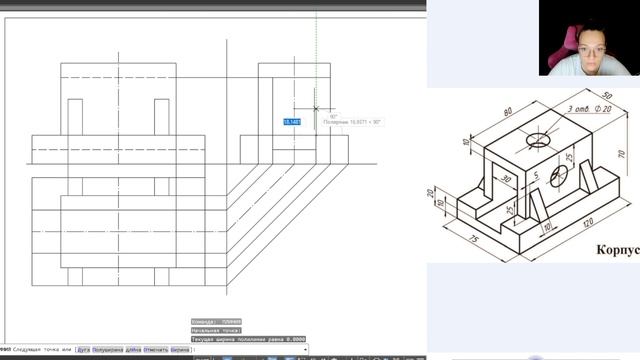The height and width of the screenshot is (360, 640).
Task: Click the webcam video of the presenter
Action: tap(589, 38)
